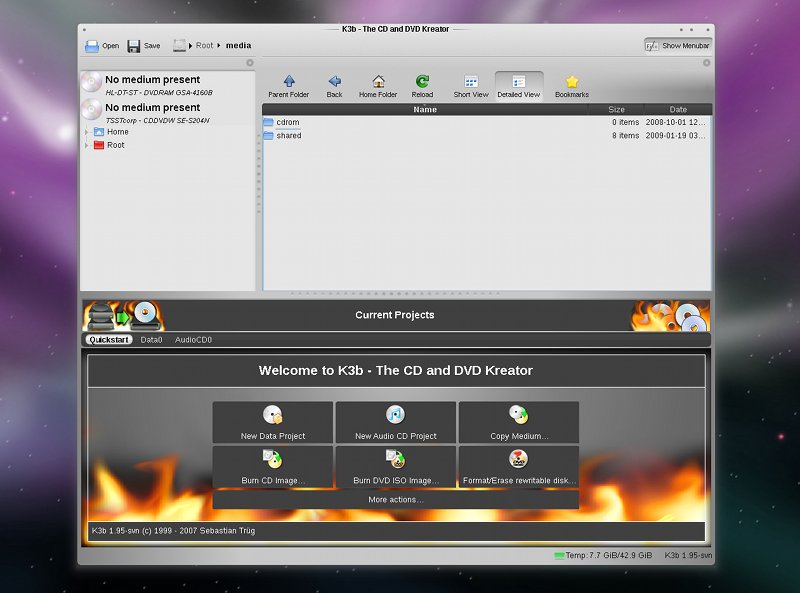
Task: Sort files by Name column
Action: tap(425, 110)
